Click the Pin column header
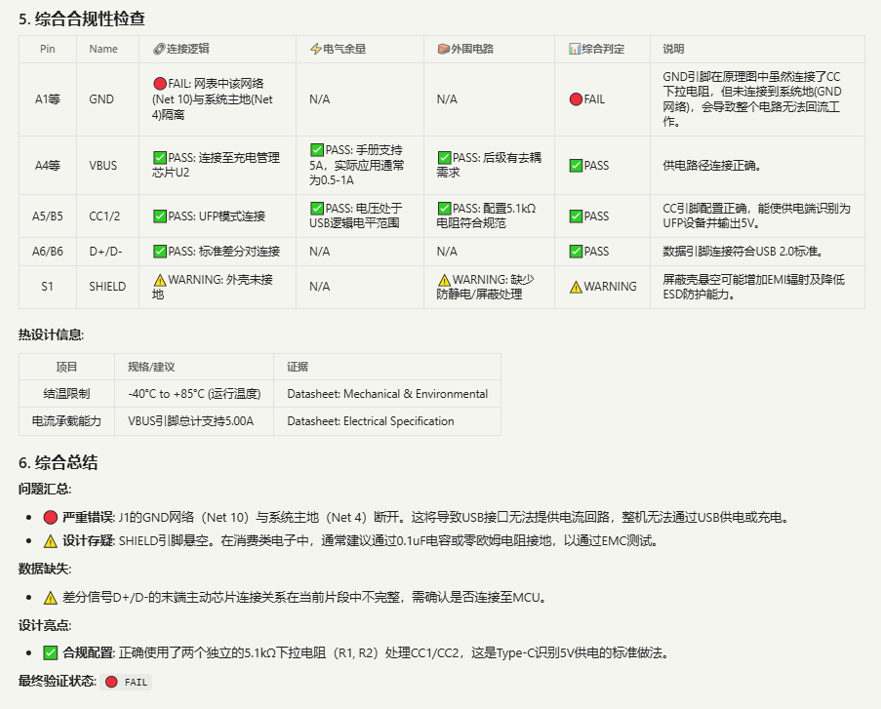 tap(47, 49)
